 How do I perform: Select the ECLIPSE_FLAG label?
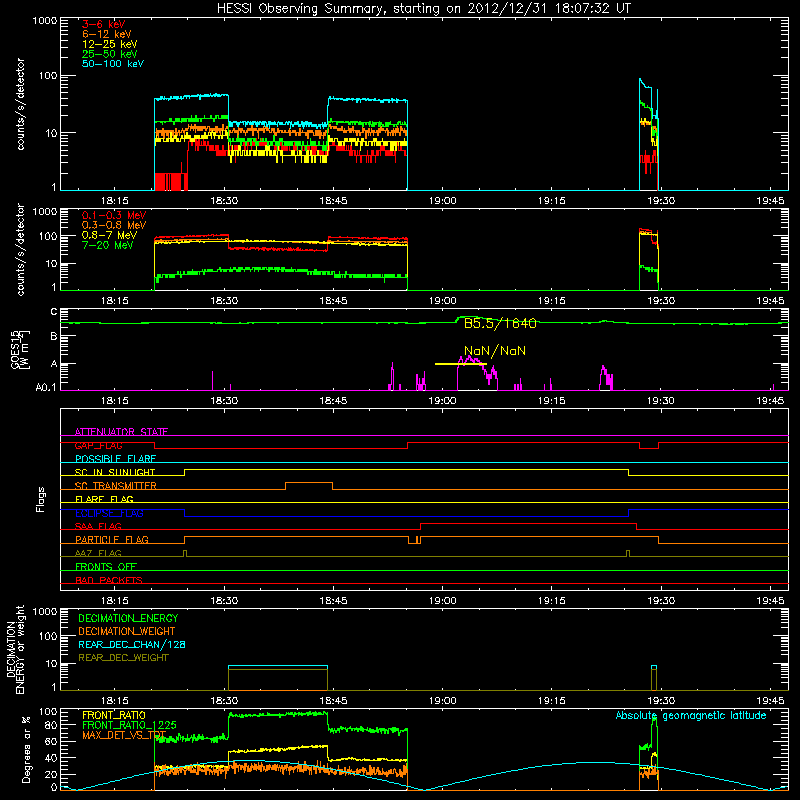pos(109,513)
